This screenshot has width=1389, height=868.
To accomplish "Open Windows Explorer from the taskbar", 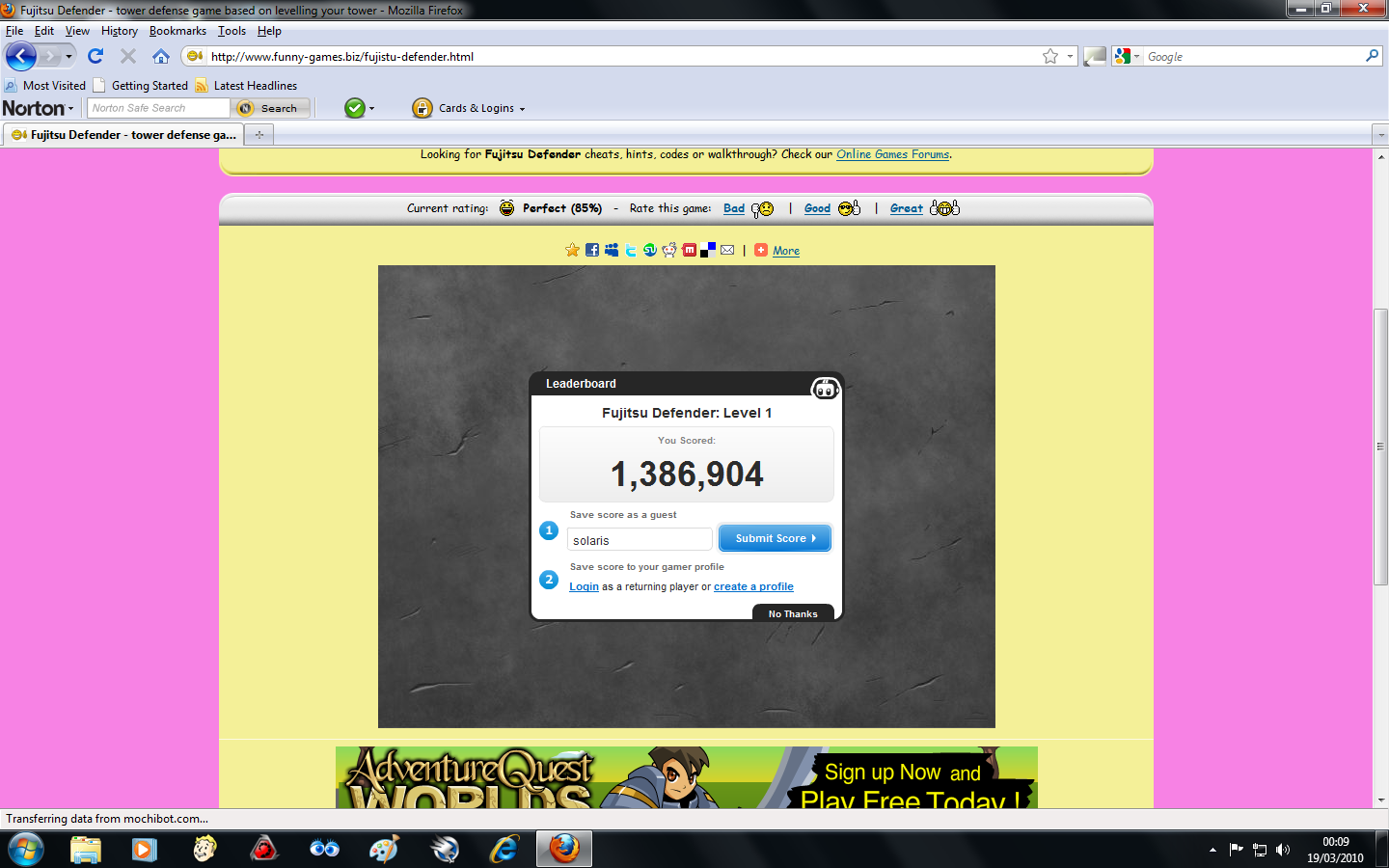I will click(x=86, y=849).
